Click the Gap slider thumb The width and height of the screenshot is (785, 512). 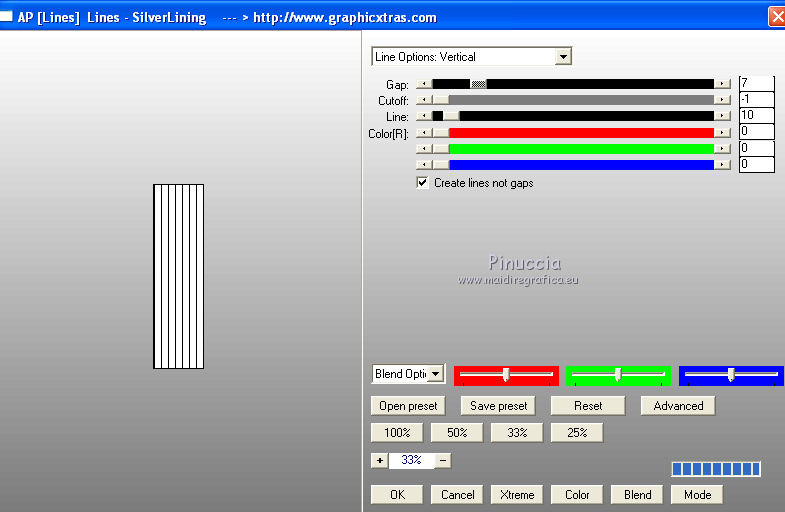click(478, 84)
